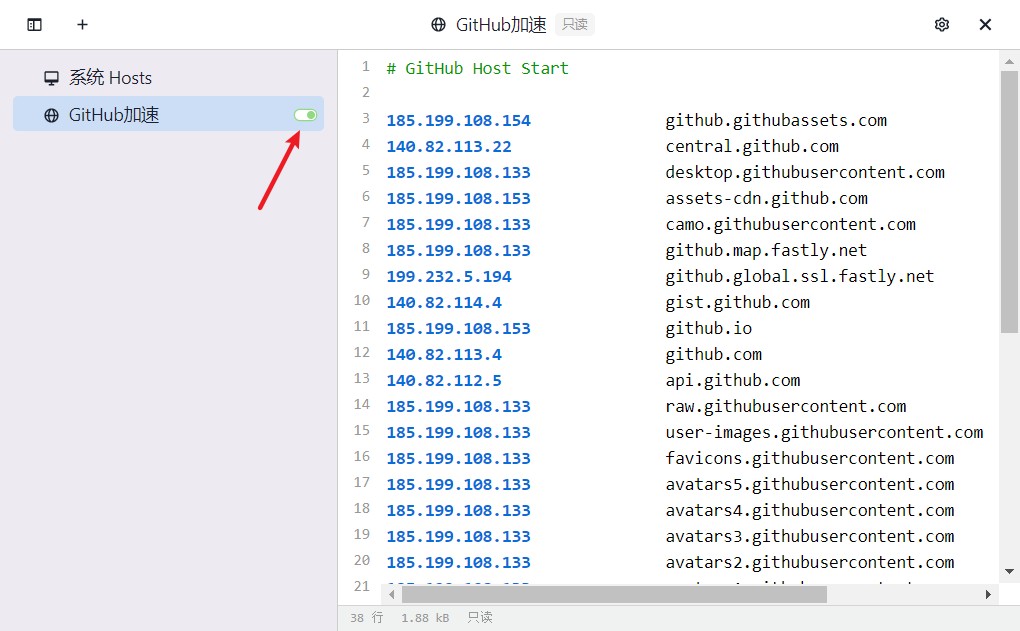Image resolution: width=1020 pixels, height=631 pixels.
Task: Toggle the sidebar panel icon
Action: click(x=34, y=24)
